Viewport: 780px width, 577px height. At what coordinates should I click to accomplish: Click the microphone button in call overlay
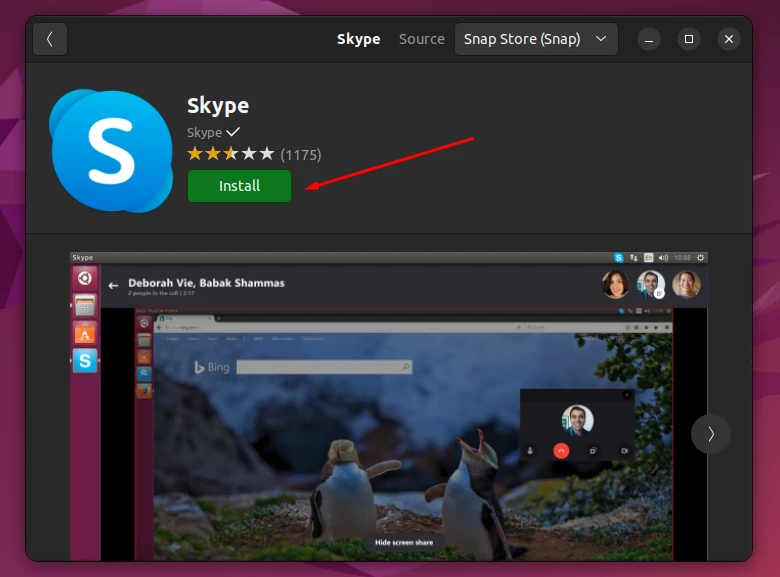coord(530,451)
